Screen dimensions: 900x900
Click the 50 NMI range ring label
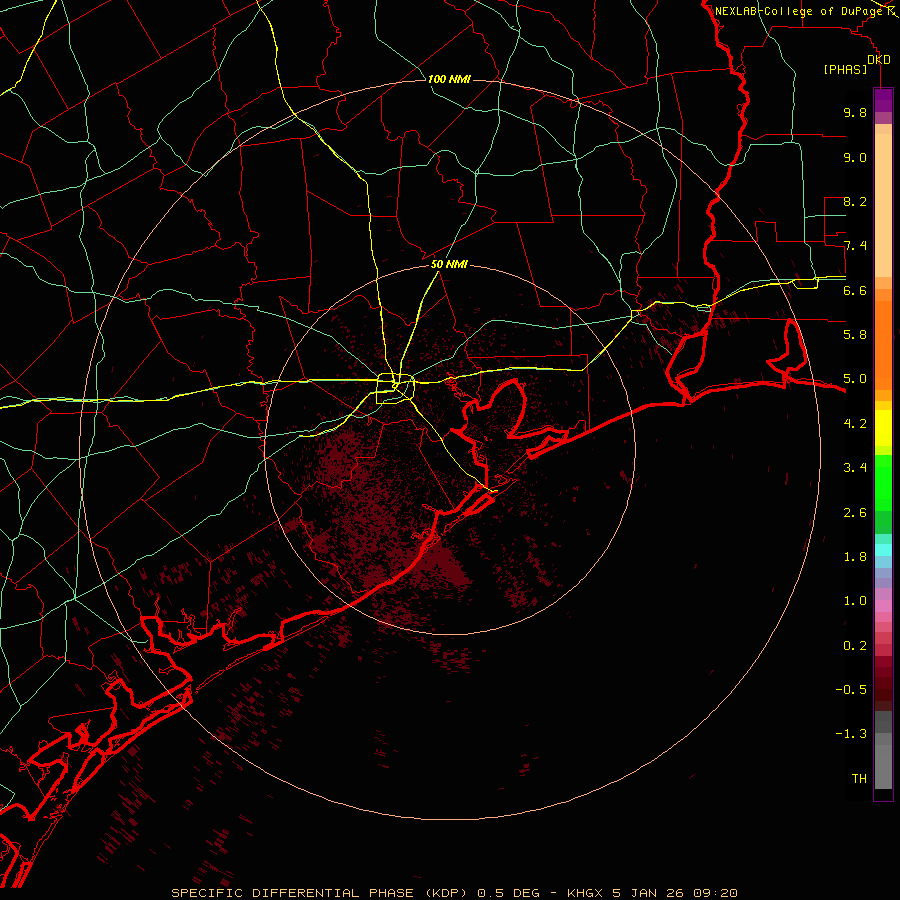click(449, 265)
